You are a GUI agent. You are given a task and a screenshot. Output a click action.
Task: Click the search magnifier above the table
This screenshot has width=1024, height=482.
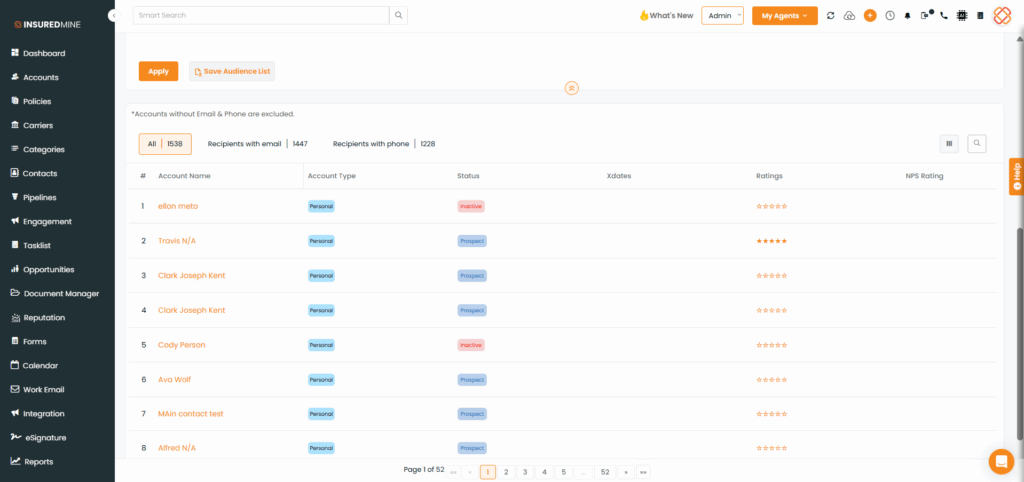pos(976,143)
